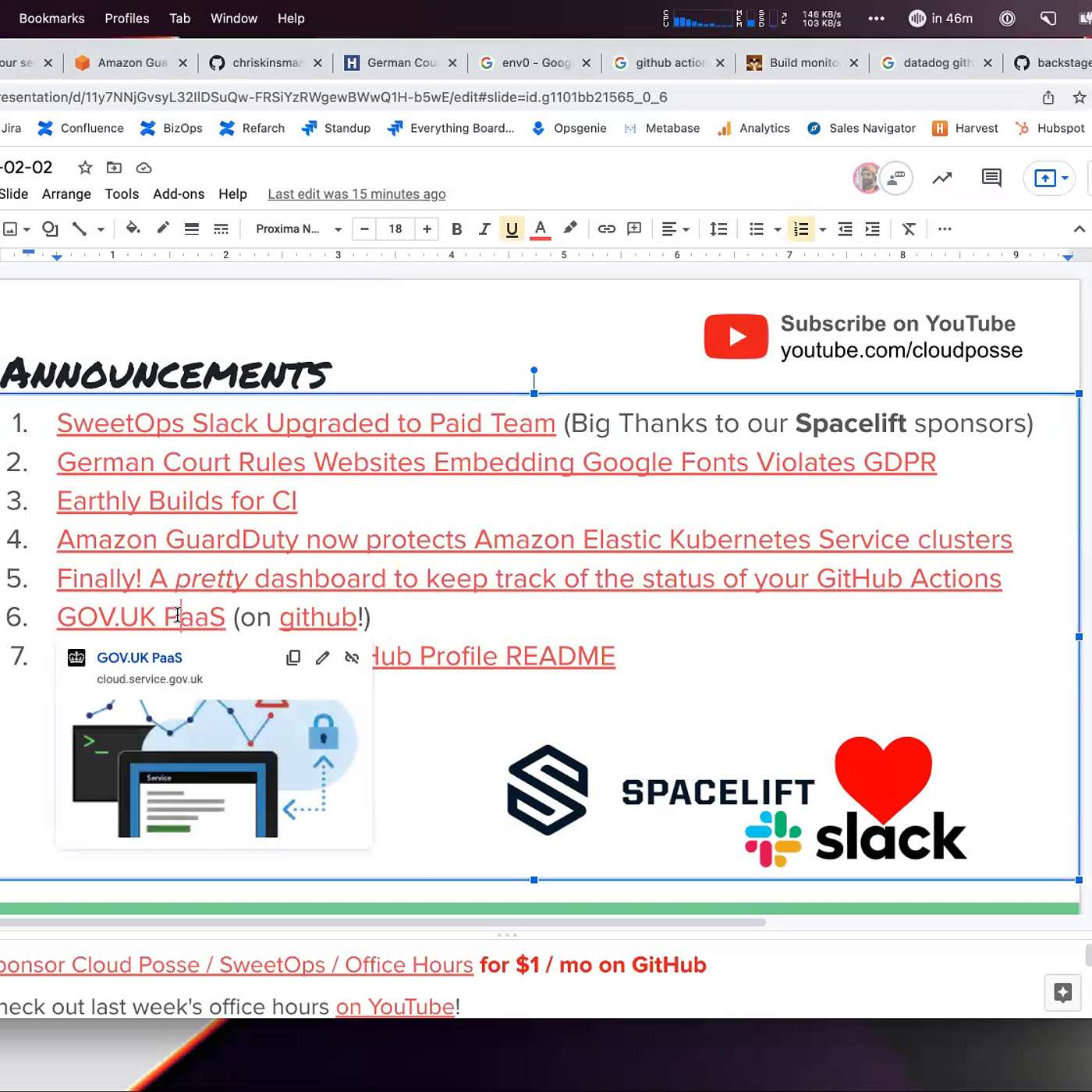Open the Arrange menu

click(x=66, y=194)
